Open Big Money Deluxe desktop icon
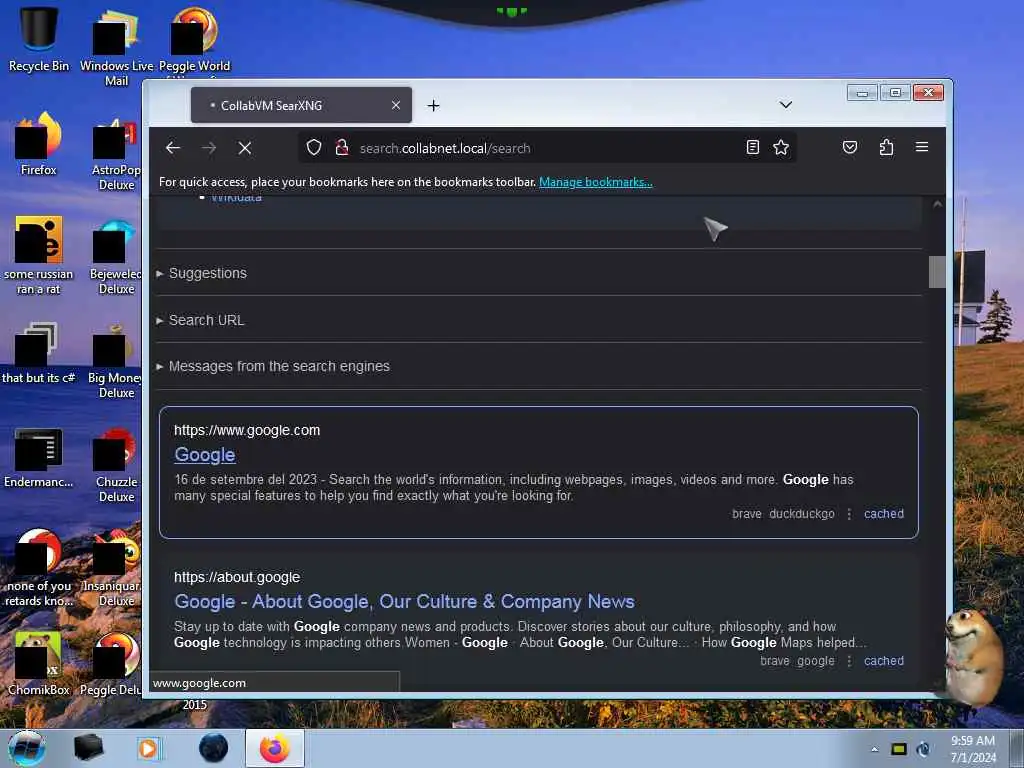1024x768 pixels. point(116,359)
